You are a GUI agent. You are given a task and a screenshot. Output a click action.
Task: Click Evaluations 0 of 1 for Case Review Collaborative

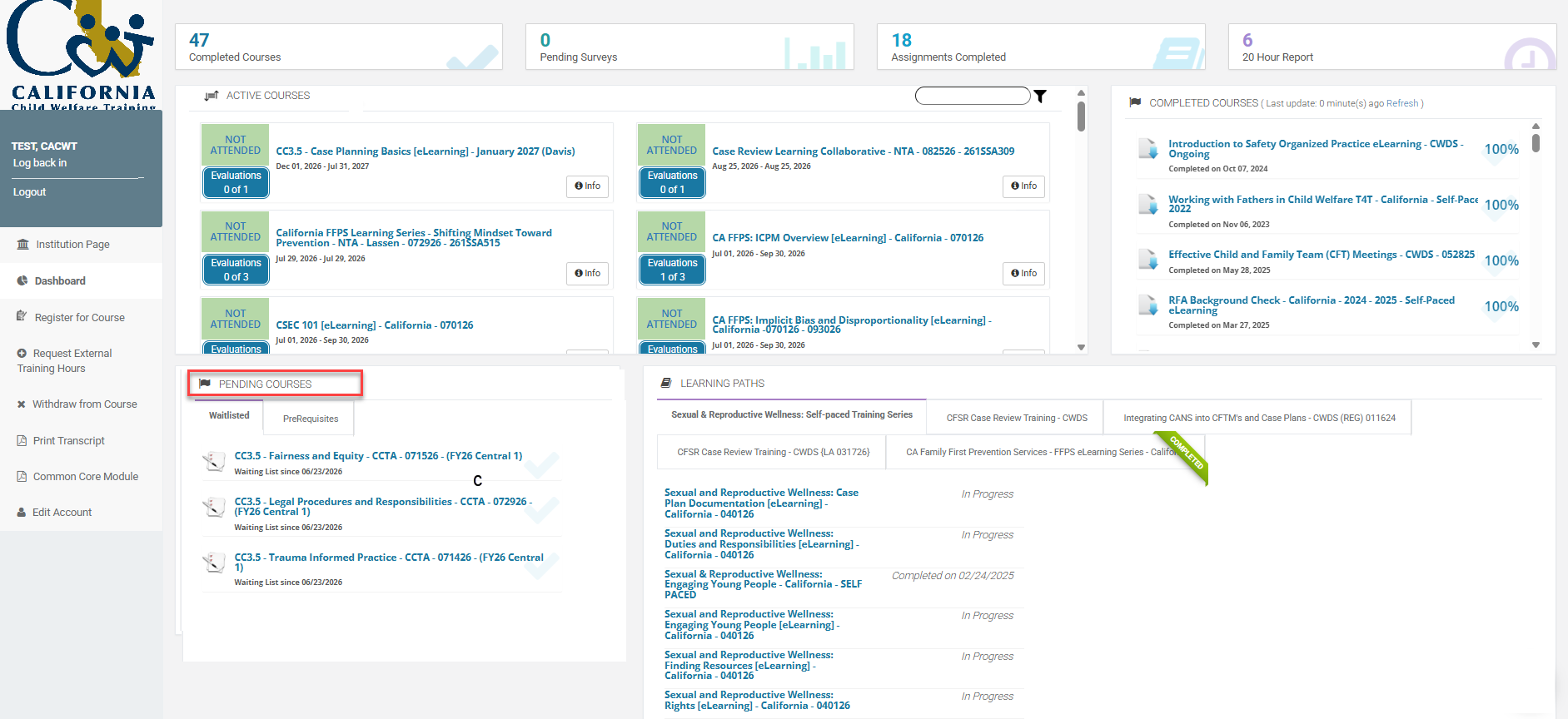[672, 183]
